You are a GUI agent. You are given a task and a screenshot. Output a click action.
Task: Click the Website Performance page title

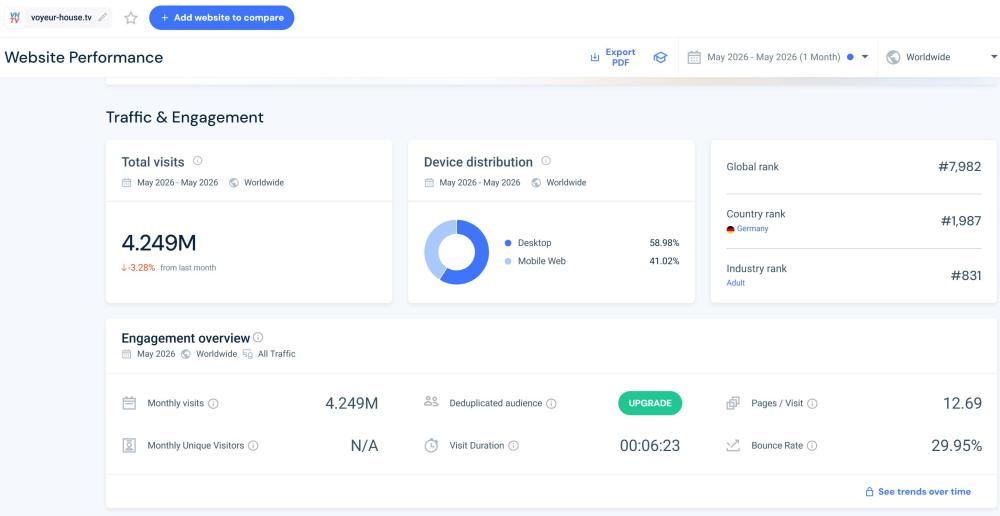click(84, 57)
